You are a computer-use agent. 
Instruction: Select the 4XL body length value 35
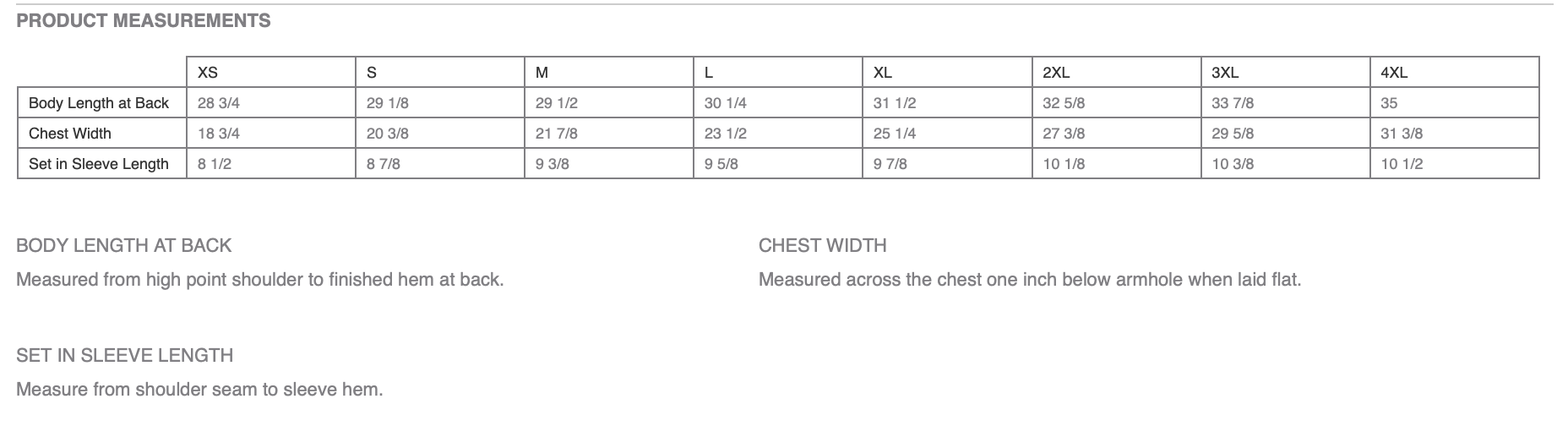point(1389,103)
